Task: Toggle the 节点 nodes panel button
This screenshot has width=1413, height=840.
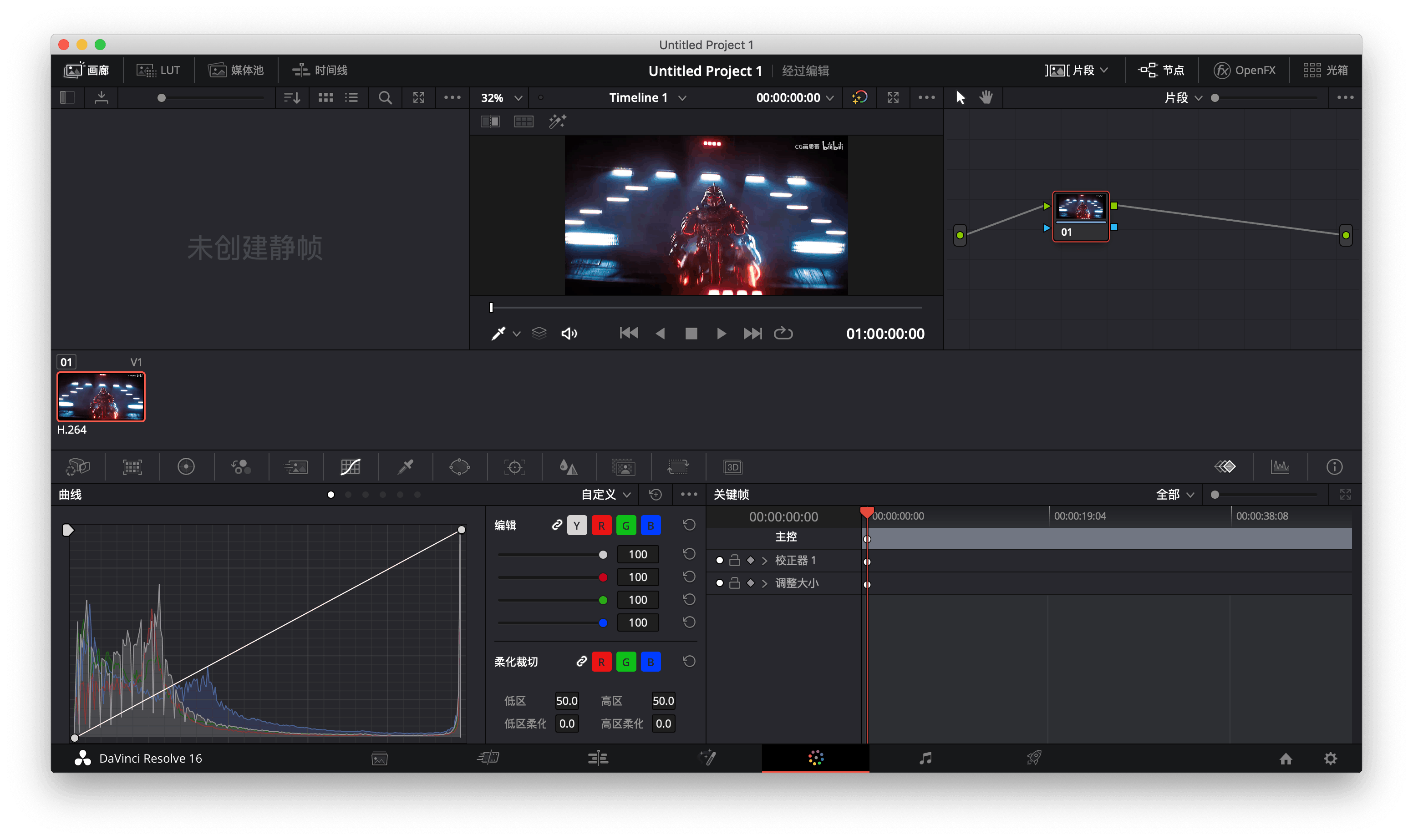Action: 1161,70
